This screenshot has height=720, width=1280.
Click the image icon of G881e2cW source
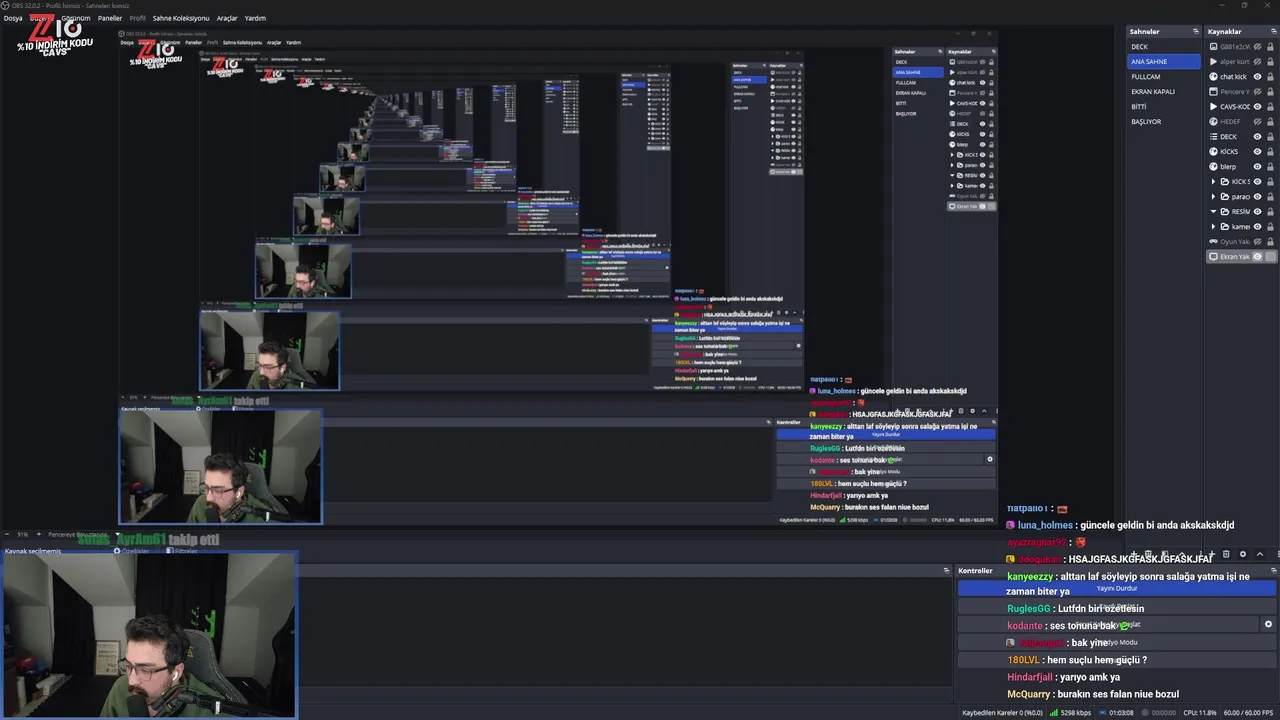click(1213, 47)
